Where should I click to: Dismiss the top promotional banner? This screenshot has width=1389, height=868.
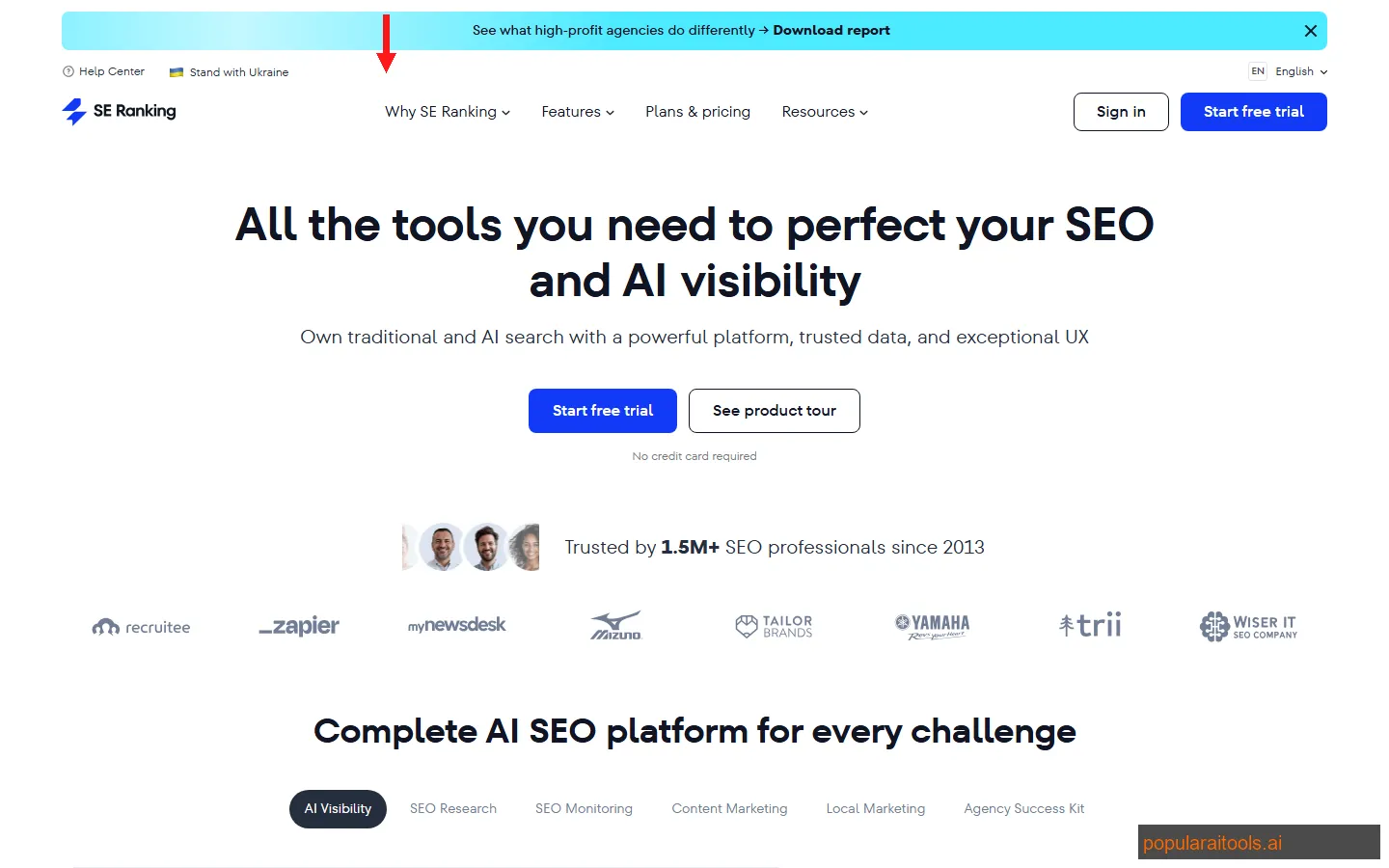coord(1310,30)
